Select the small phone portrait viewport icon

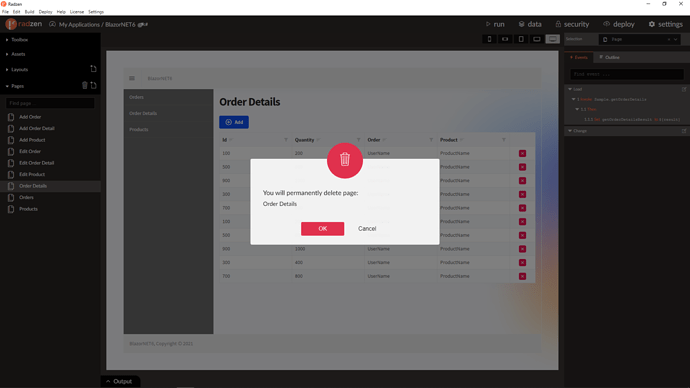489,39
